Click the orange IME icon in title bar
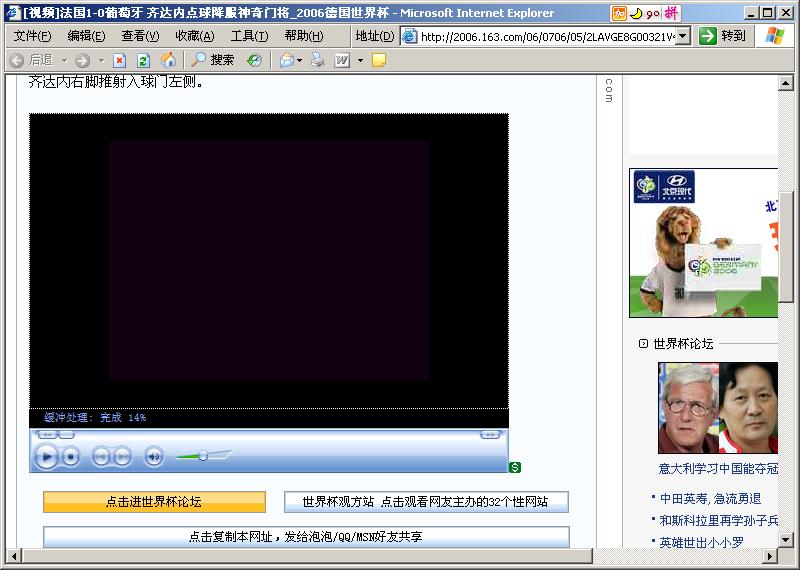 619,13
